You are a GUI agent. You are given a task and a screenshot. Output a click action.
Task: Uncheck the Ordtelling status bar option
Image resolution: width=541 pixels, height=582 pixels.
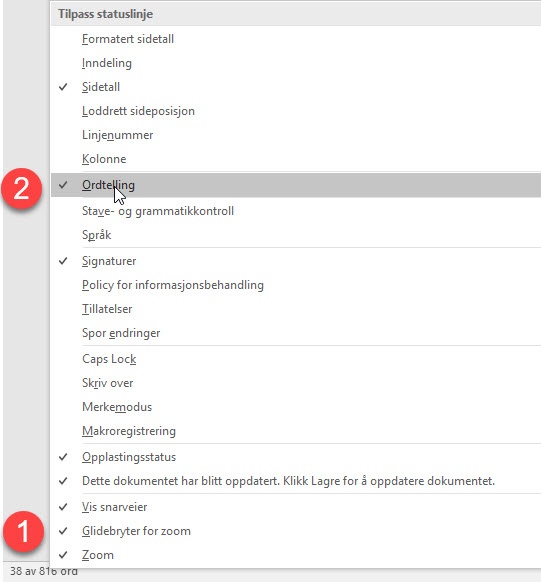[x=296, y=185]
